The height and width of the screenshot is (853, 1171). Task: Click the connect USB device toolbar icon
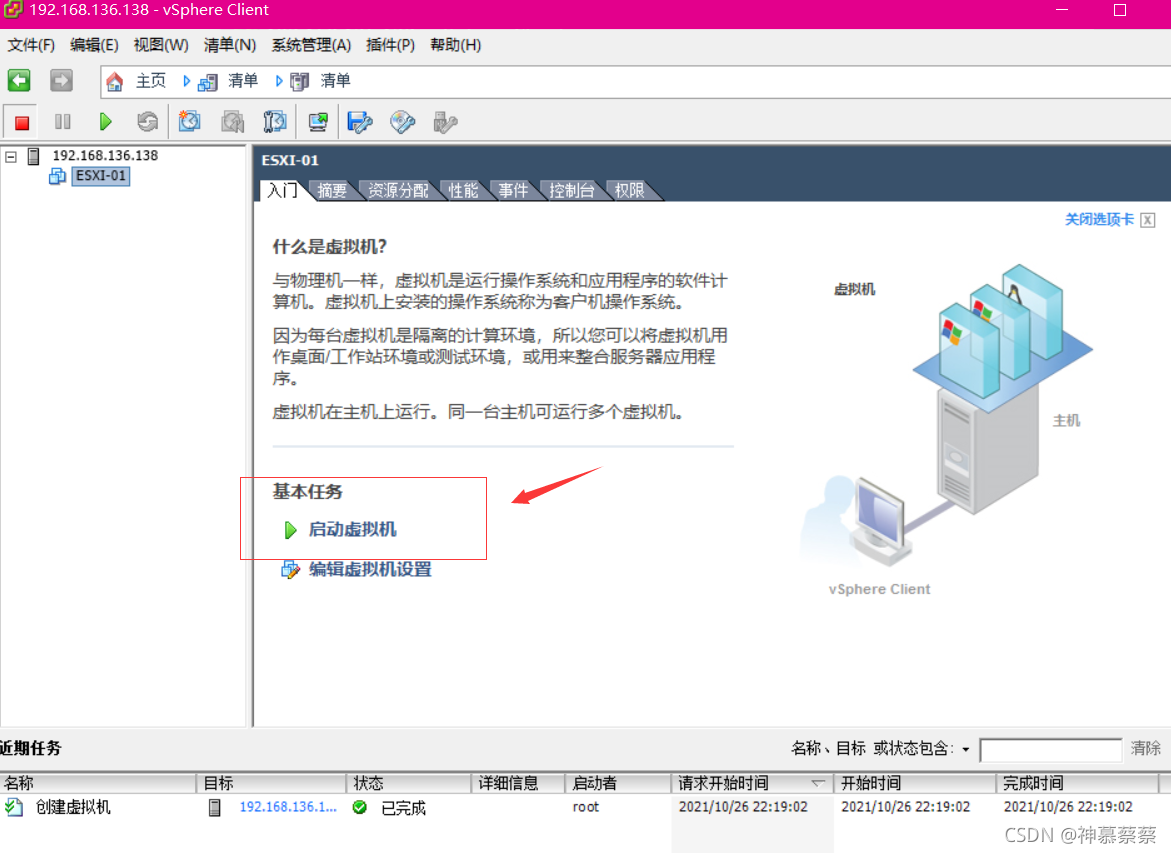tap(445, 122)
